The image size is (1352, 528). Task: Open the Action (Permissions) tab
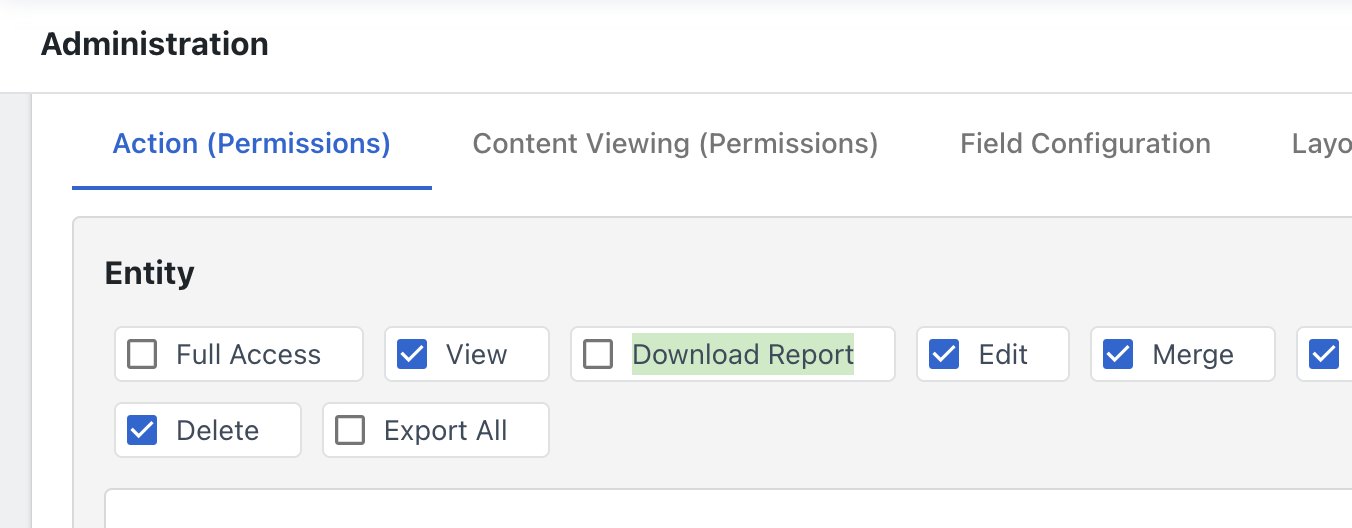click(252, 144)
